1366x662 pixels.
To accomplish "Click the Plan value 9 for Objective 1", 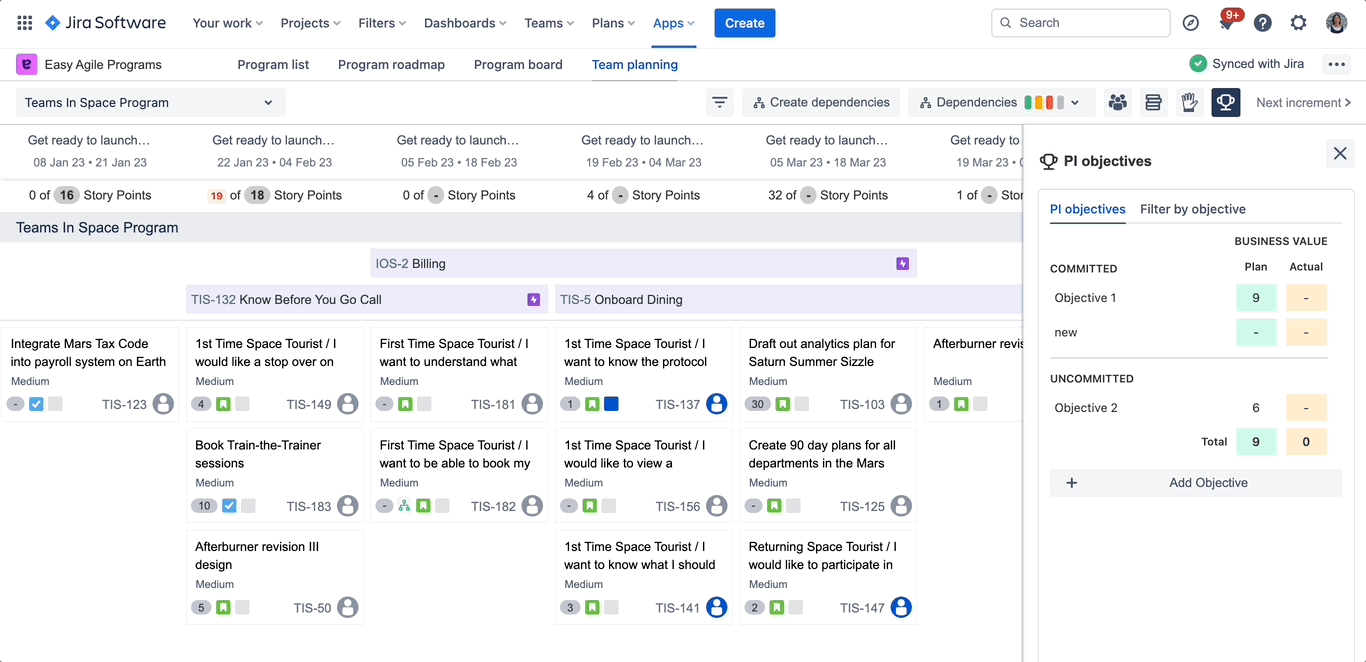I will tap(1256, 298).
